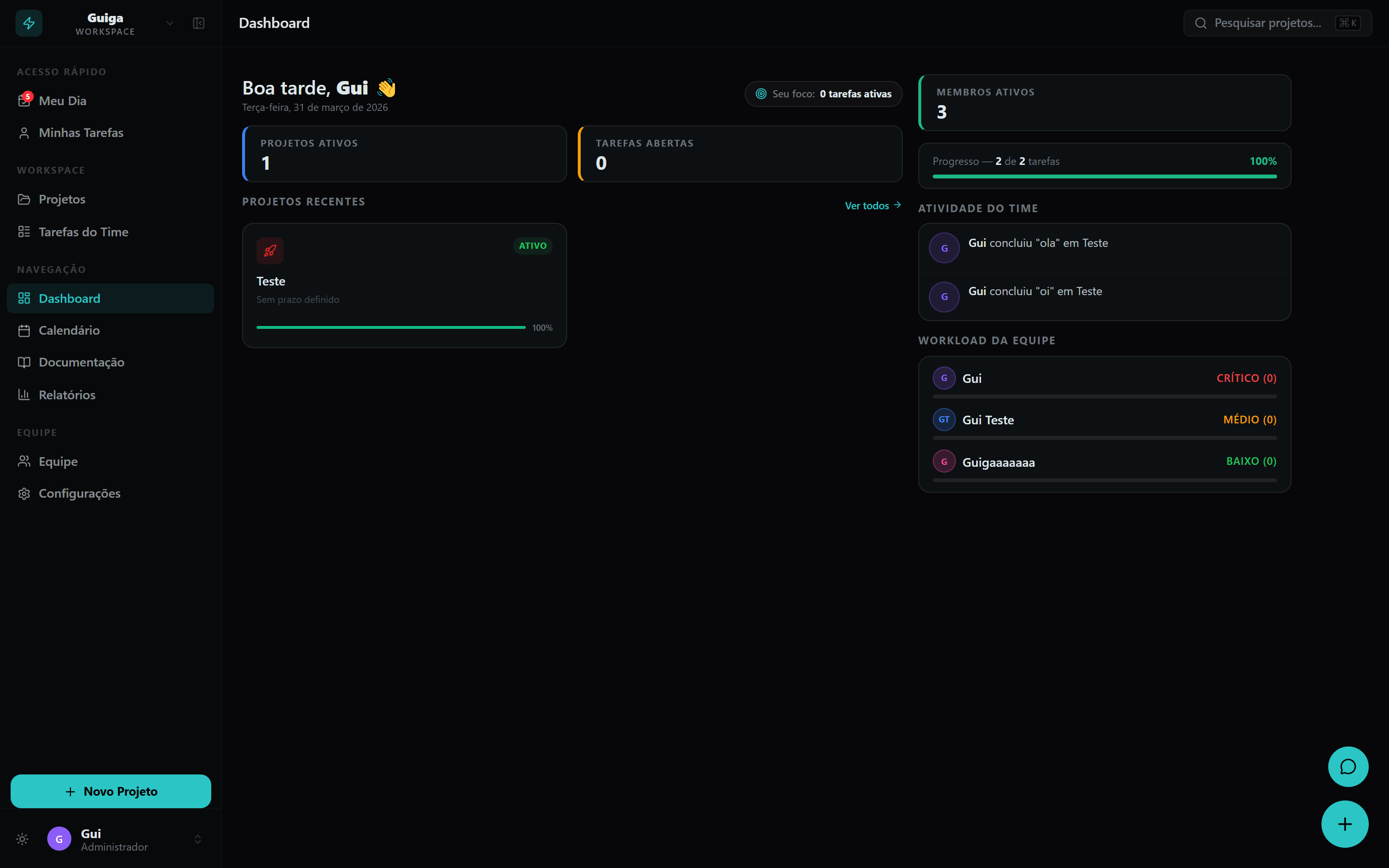Click the Novo Projeto button
The width and height of the screenshot is (1389, 868).
pos(111,791)
